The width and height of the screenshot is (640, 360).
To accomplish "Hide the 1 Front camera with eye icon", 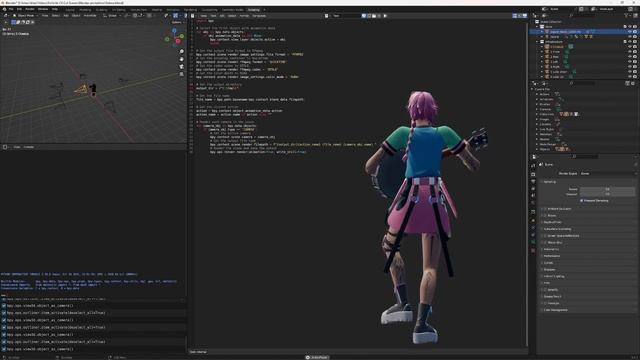I will [630, 52].
